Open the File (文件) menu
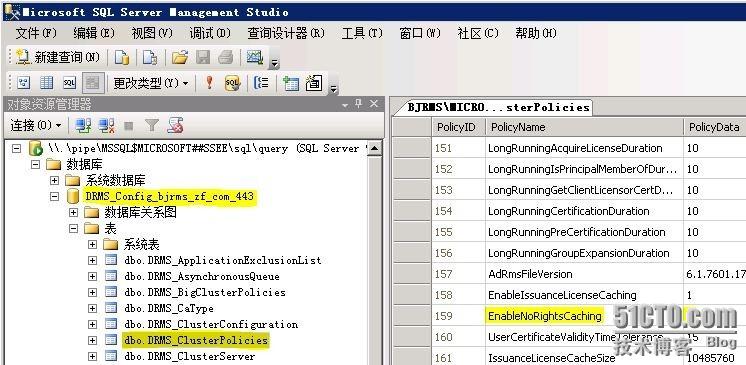746x365 pixels. point(36,33)
